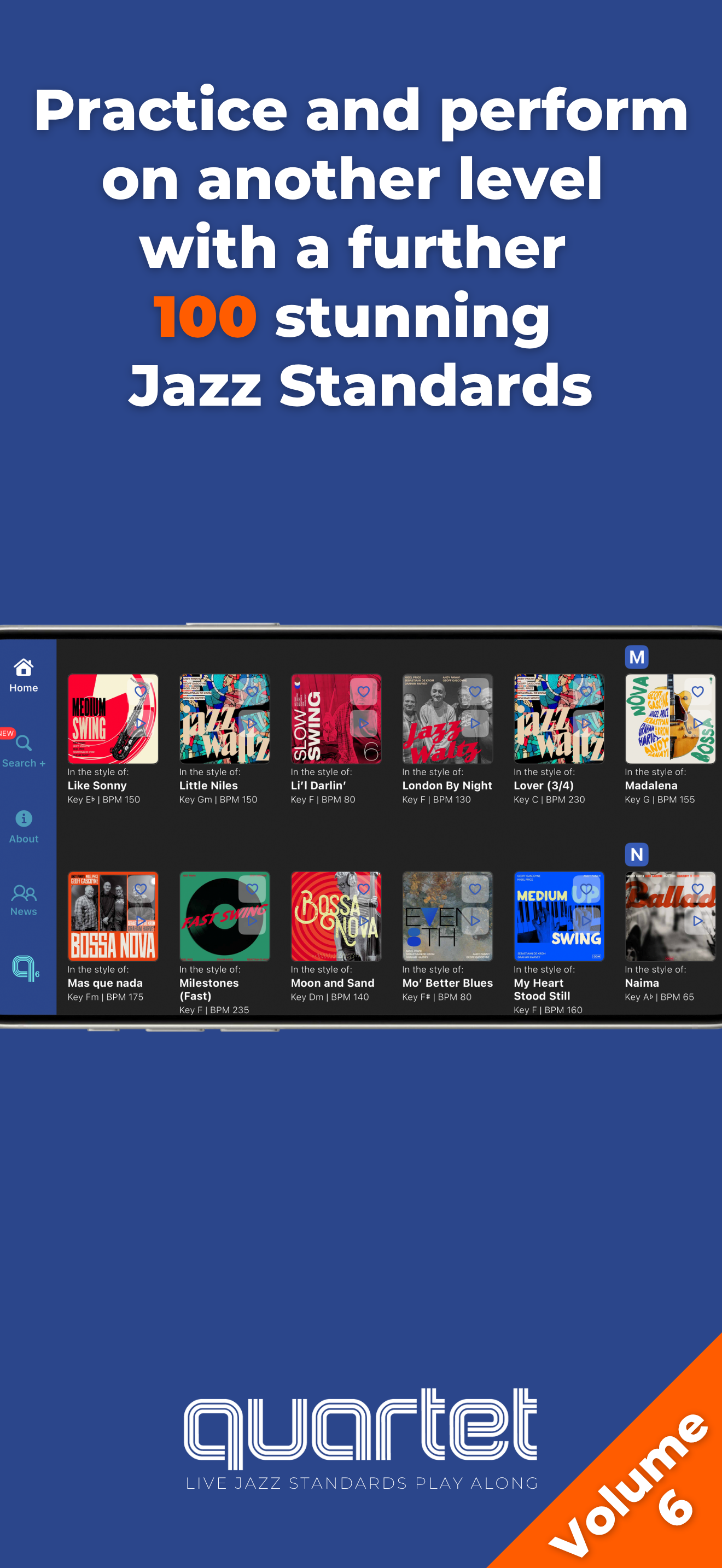Image resolution: width=722 pixels, height=1568 pixels.
Task: Open the Milestones Fast Swing vinyl artwork
Action: [x=224, y=916]
